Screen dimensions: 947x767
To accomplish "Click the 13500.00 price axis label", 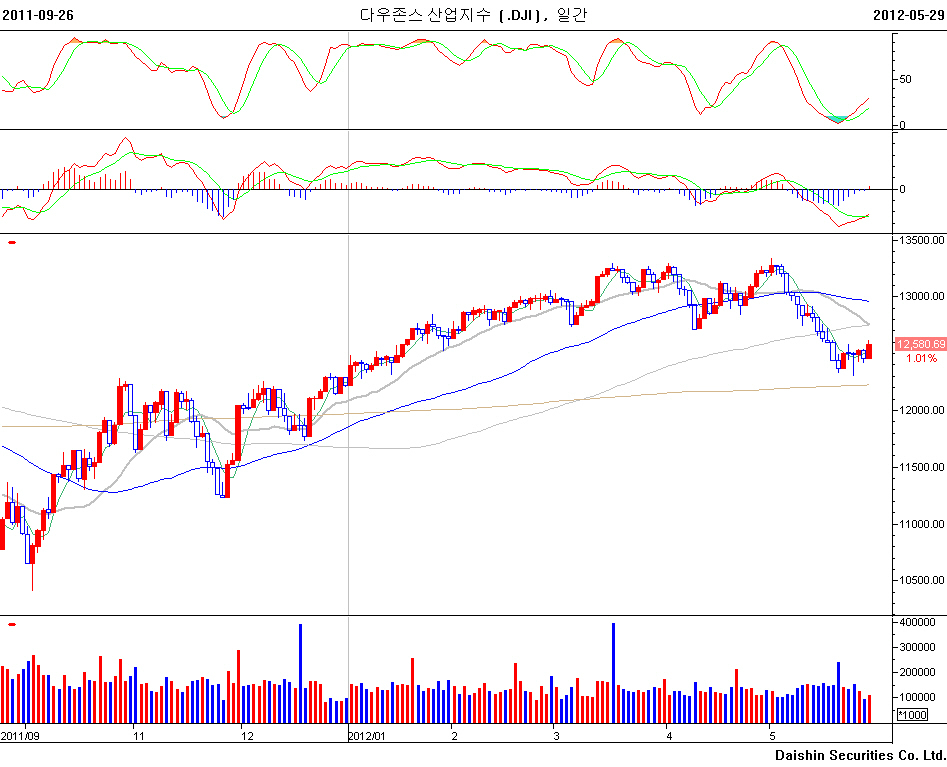I will (x=920, y=240).
